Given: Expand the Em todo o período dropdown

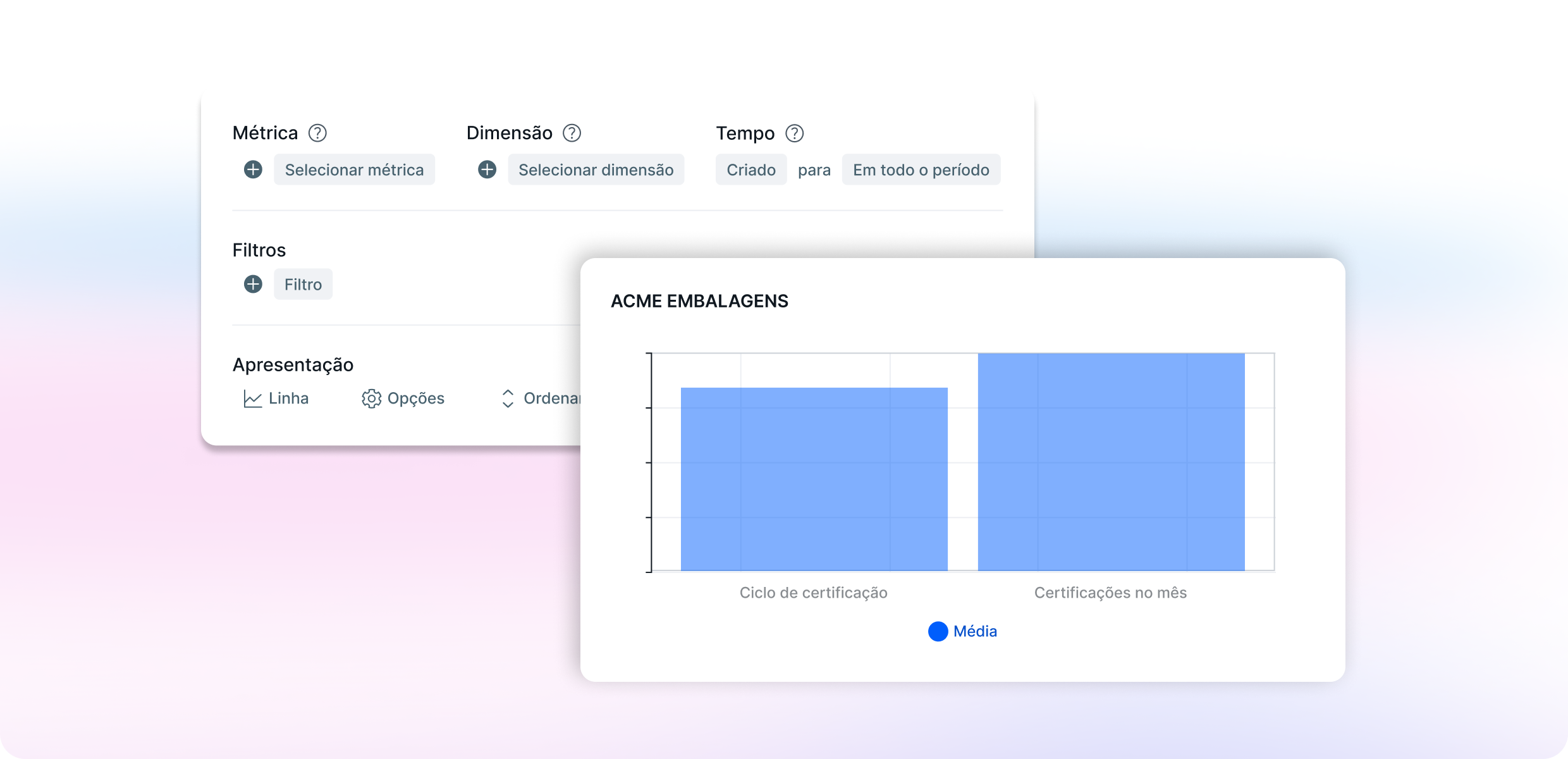Looking at the screenshot, I should [x=921, y=170].
